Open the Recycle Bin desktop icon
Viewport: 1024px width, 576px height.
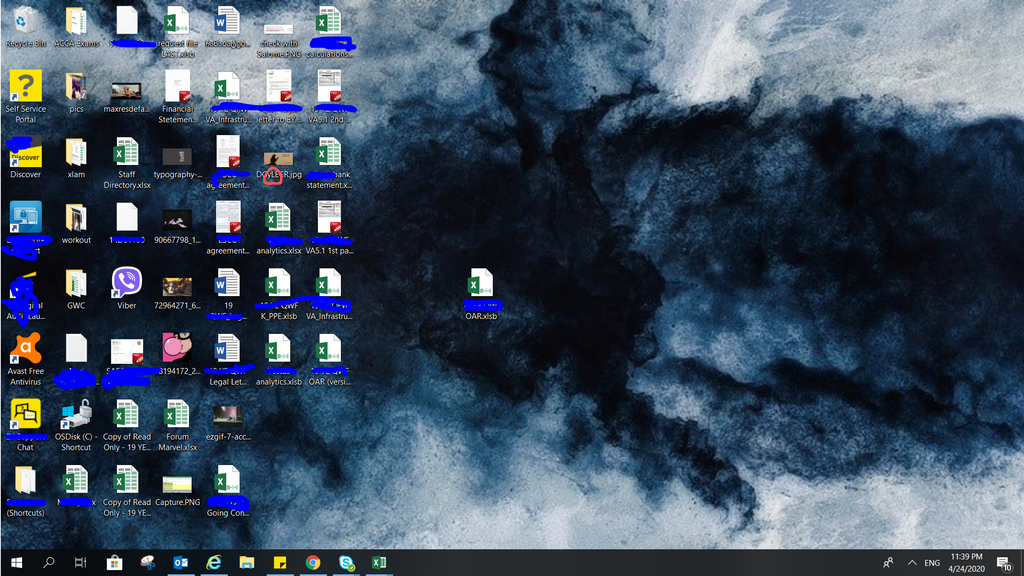(25, 27)
